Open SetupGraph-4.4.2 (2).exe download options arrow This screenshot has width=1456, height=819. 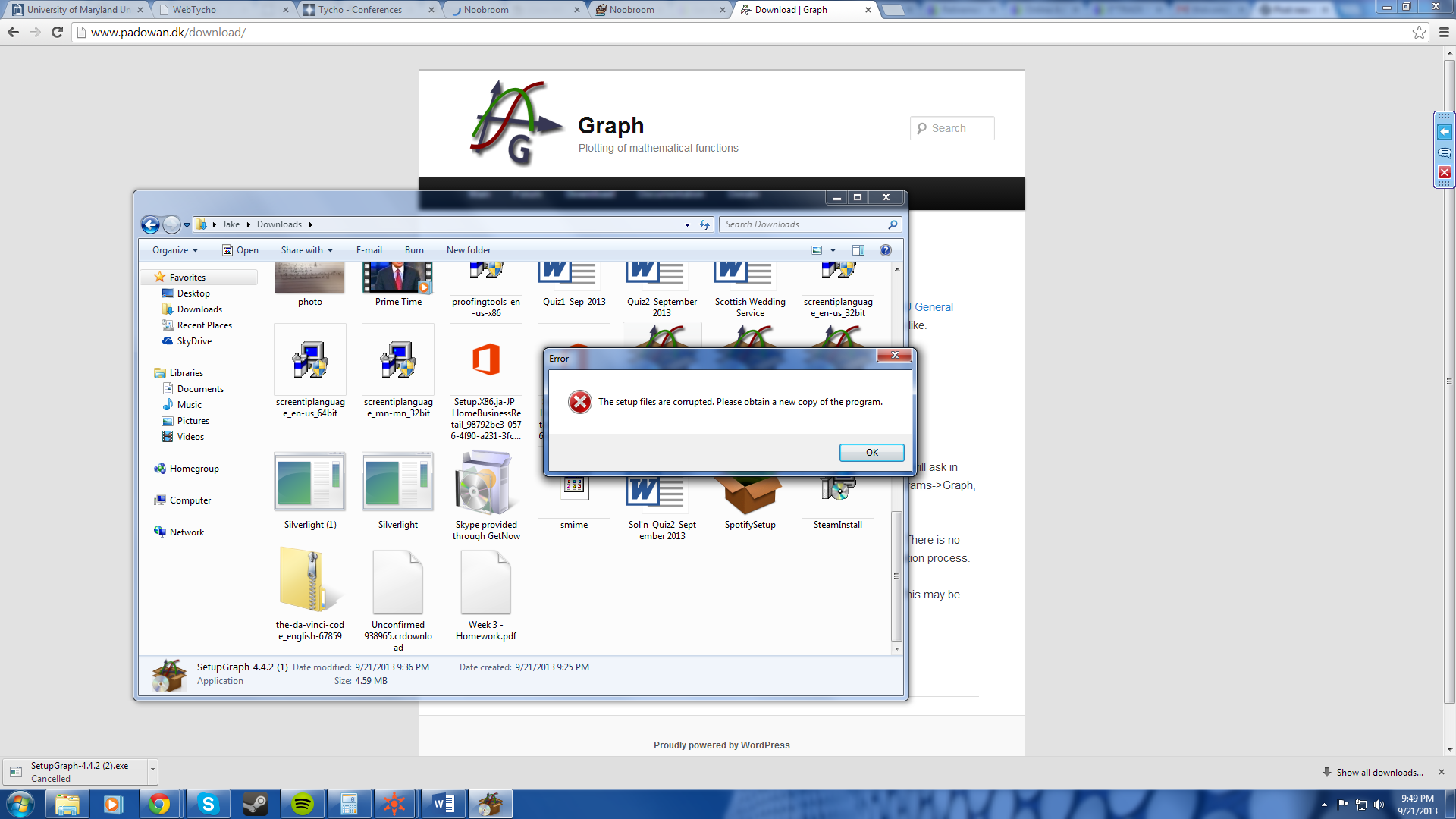tap(152, 771)
